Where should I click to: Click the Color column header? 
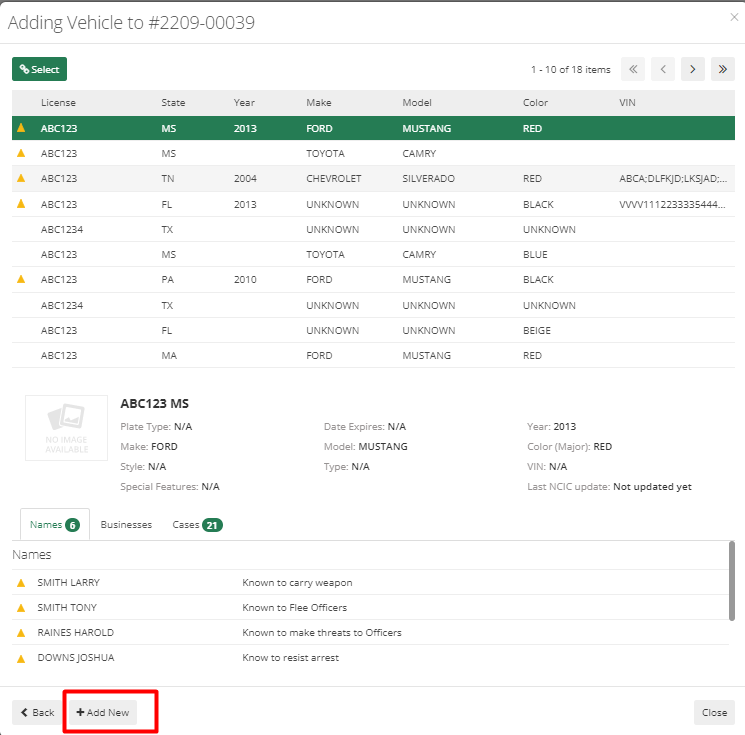(x=535, y=103)
